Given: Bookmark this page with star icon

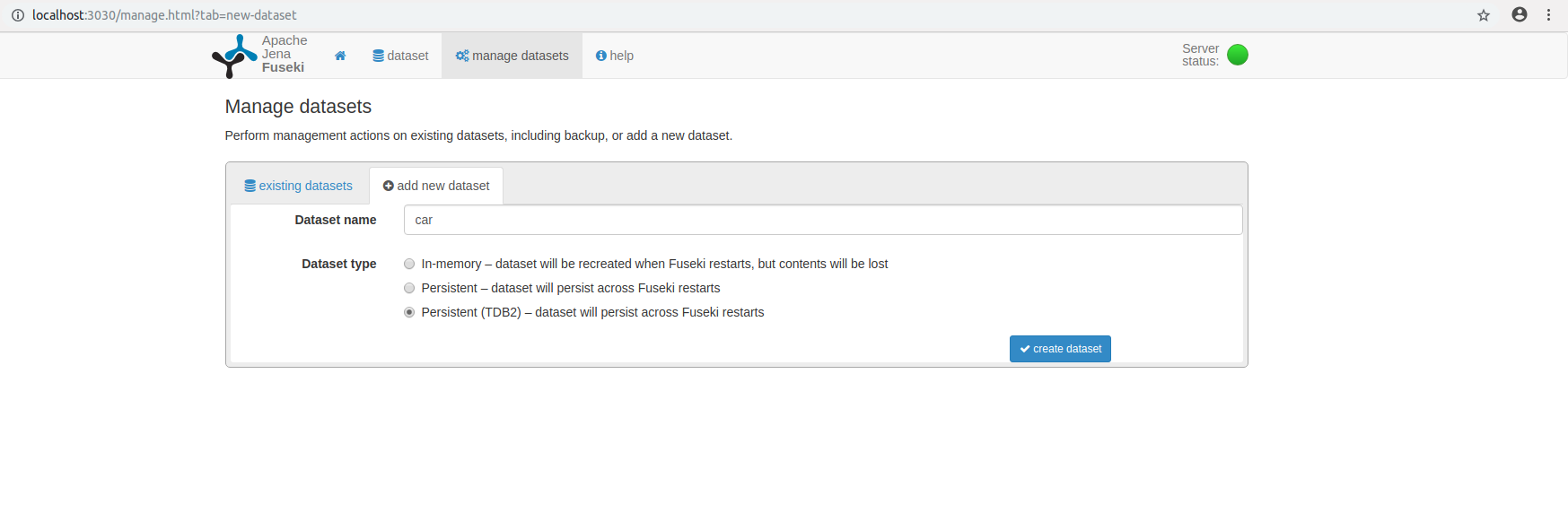Looking at the screenshot, I should pos(1484,15).
